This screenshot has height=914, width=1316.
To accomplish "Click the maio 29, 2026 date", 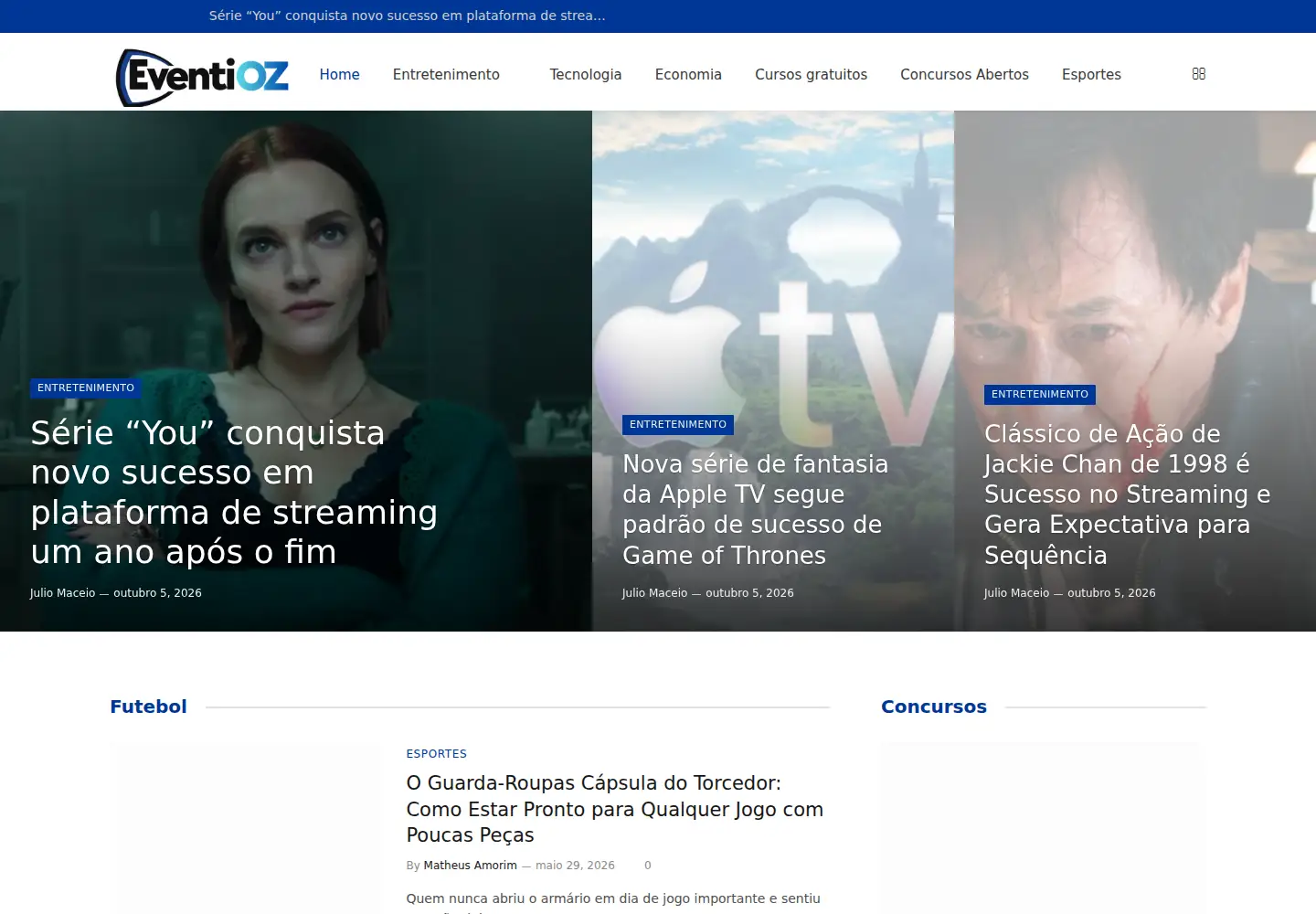I will point(575,866).
